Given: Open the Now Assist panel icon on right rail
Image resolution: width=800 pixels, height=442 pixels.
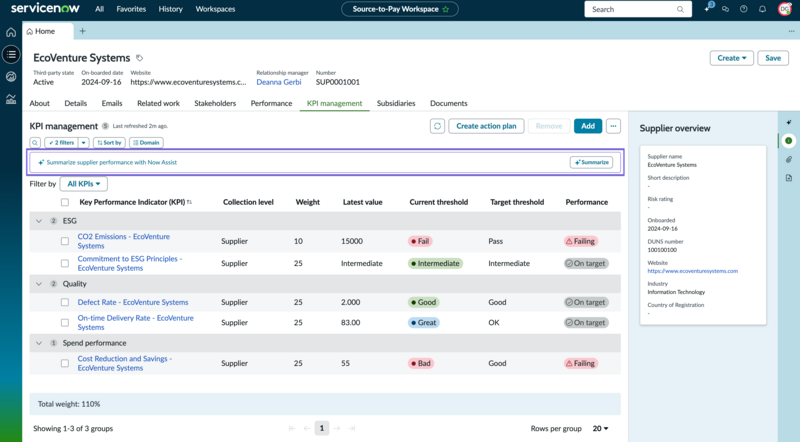Looking at the screenshot, I should point(789,122).
